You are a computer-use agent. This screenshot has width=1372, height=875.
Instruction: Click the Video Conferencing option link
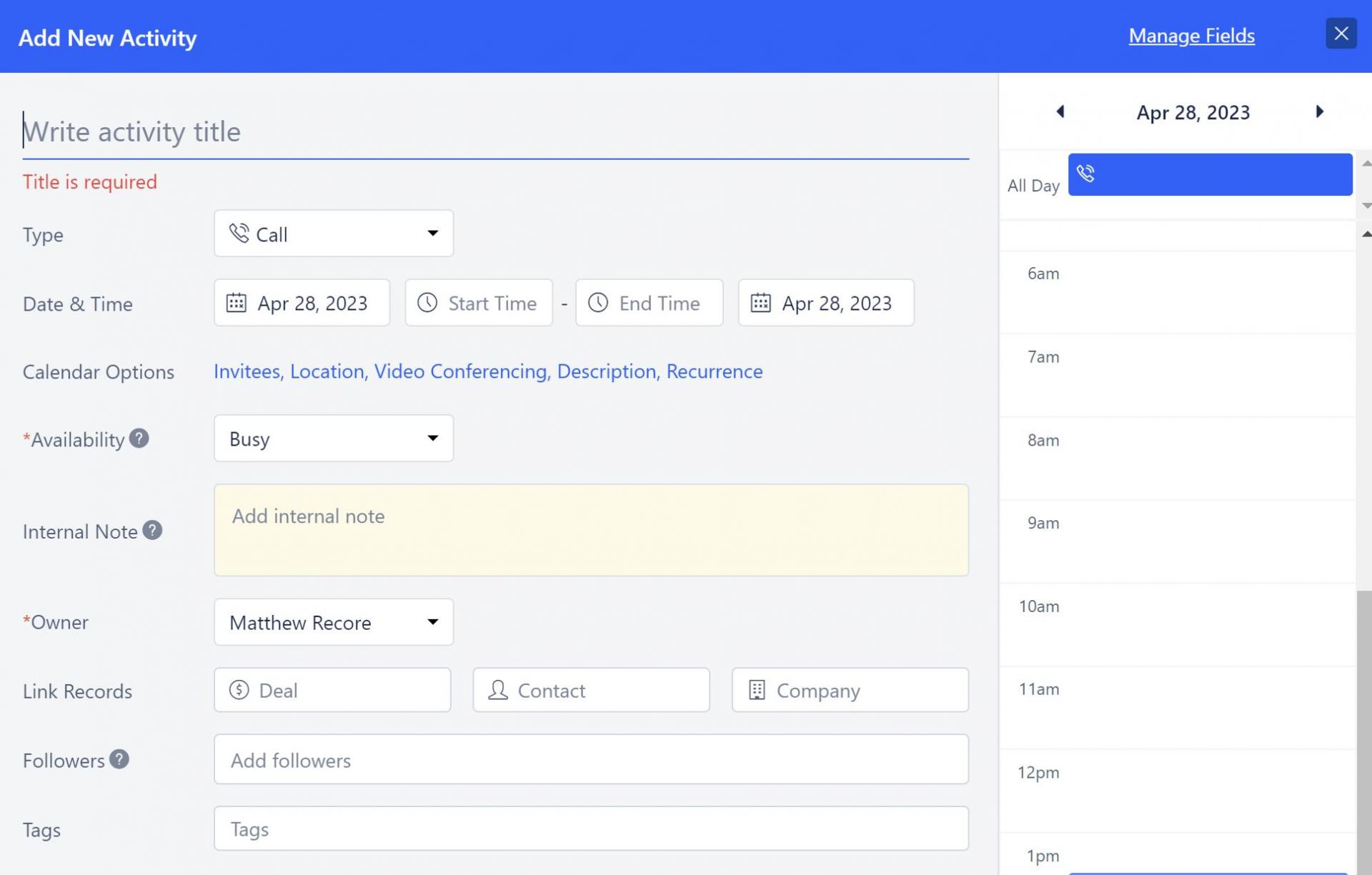tap(460, 371)
